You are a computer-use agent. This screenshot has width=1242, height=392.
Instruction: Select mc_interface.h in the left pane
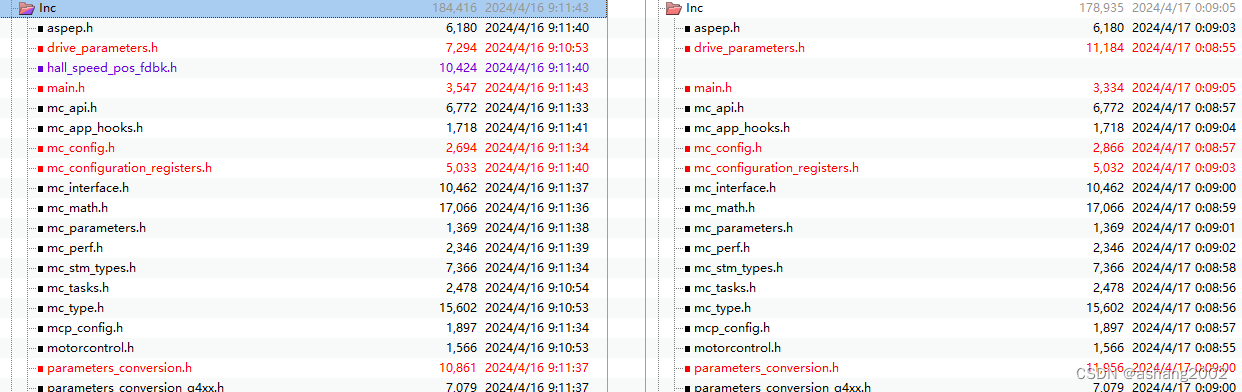pos(88,188)
